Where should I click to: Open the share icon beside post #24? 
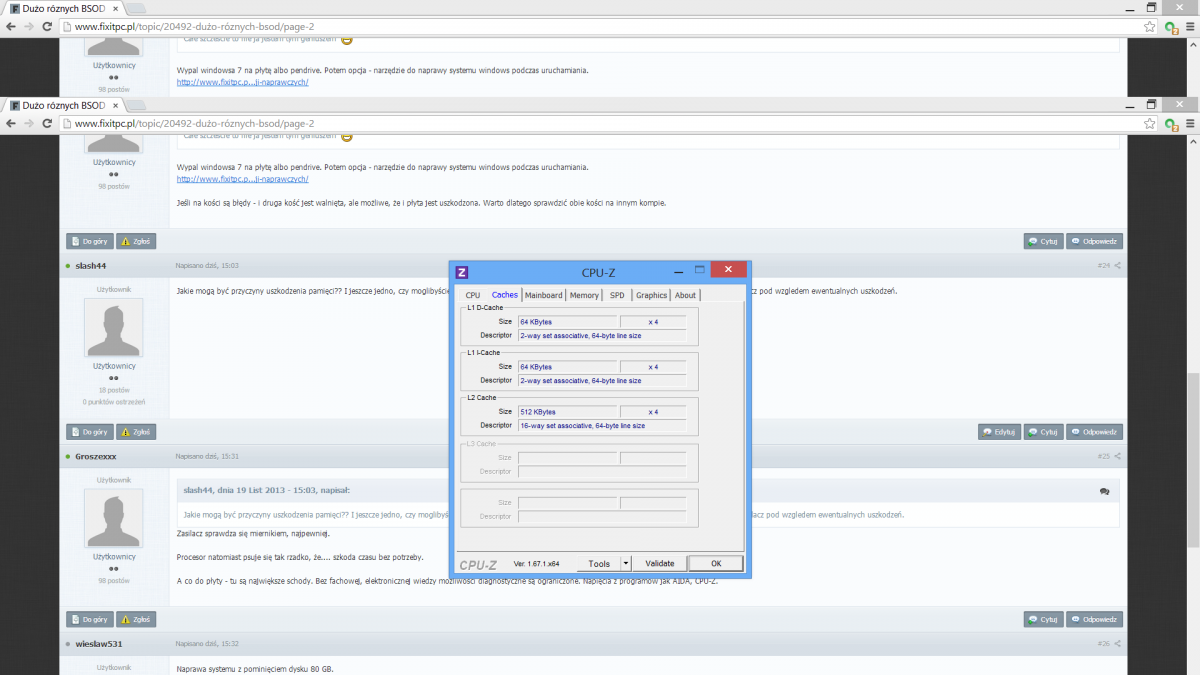(1118, 266)
